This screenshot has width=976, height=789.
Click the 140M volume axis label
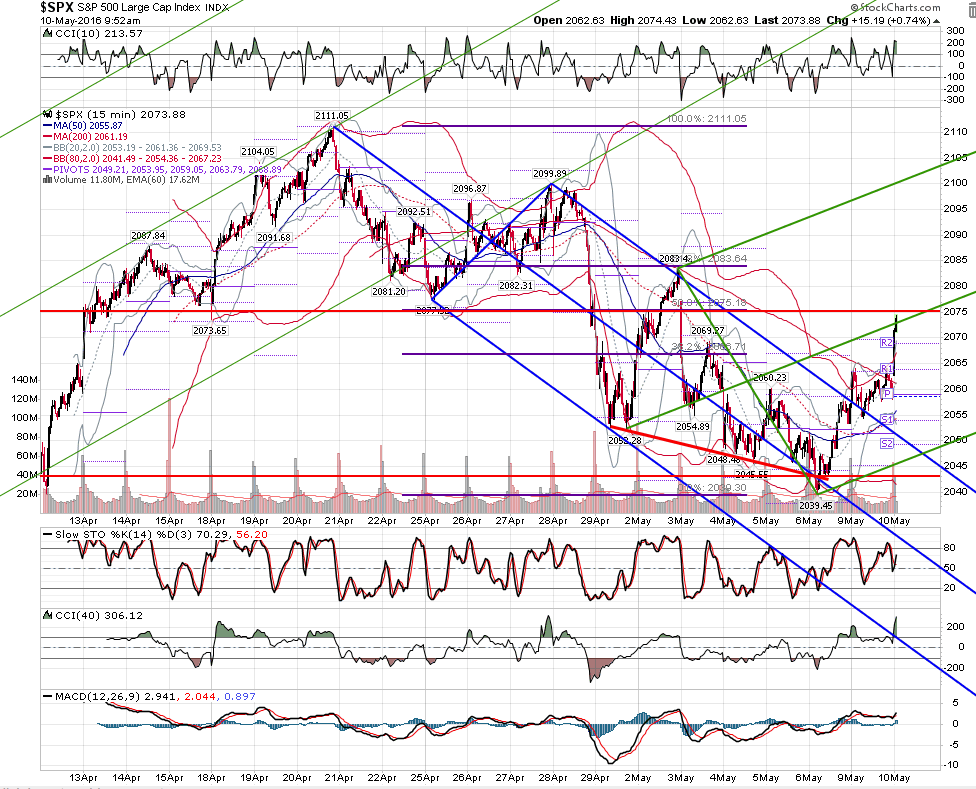coord(25,380)
